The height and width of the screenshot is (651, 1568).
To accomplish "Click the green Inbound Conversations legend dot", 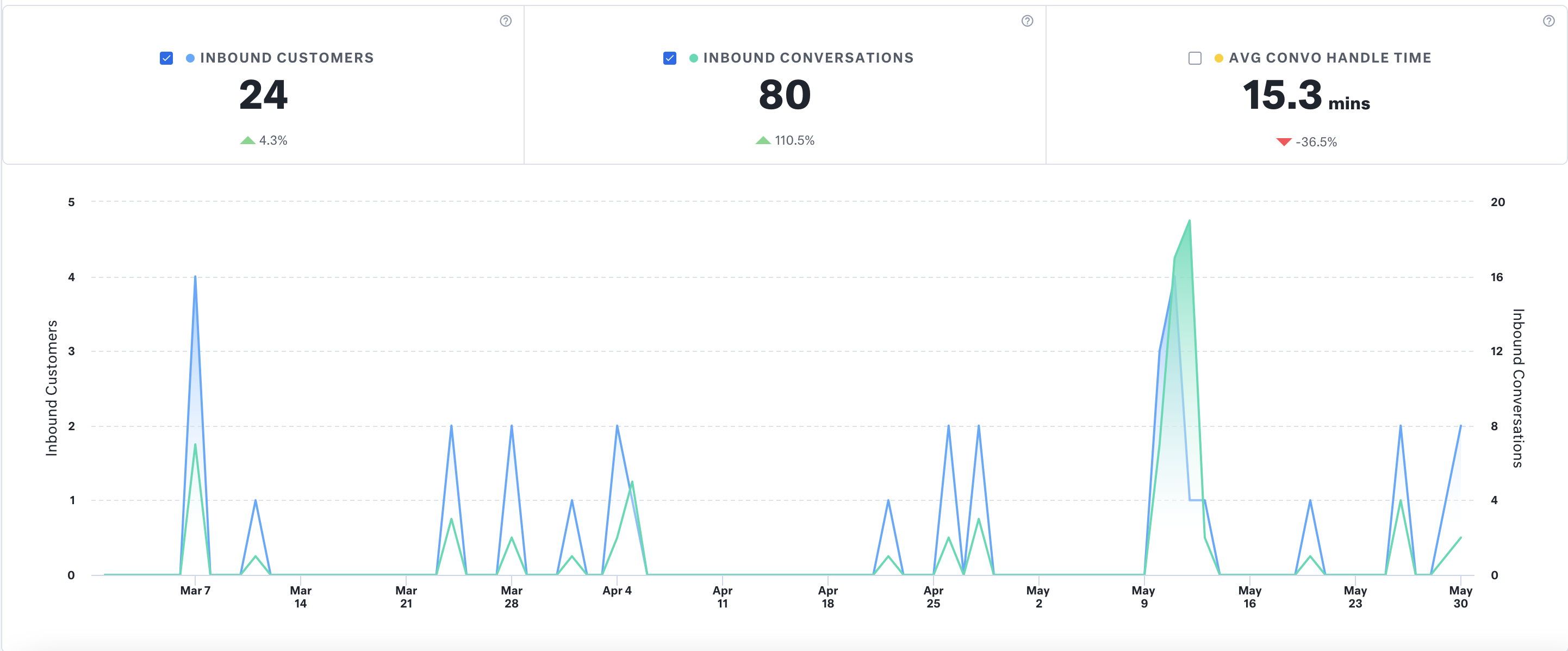I will [693, 58].
